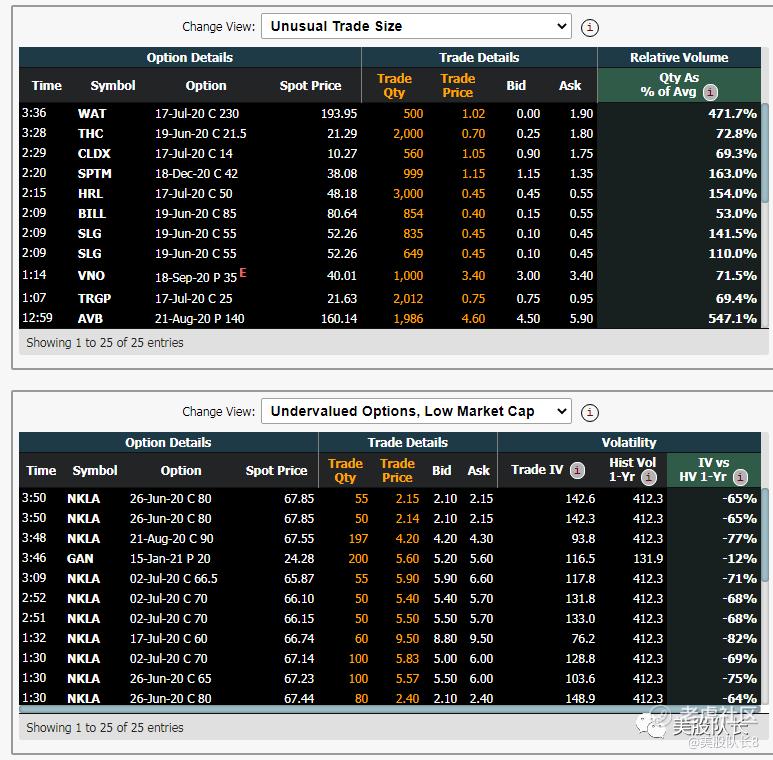Sort top table by Symbol column
773x760 pixels.
[x=113, y=86]
